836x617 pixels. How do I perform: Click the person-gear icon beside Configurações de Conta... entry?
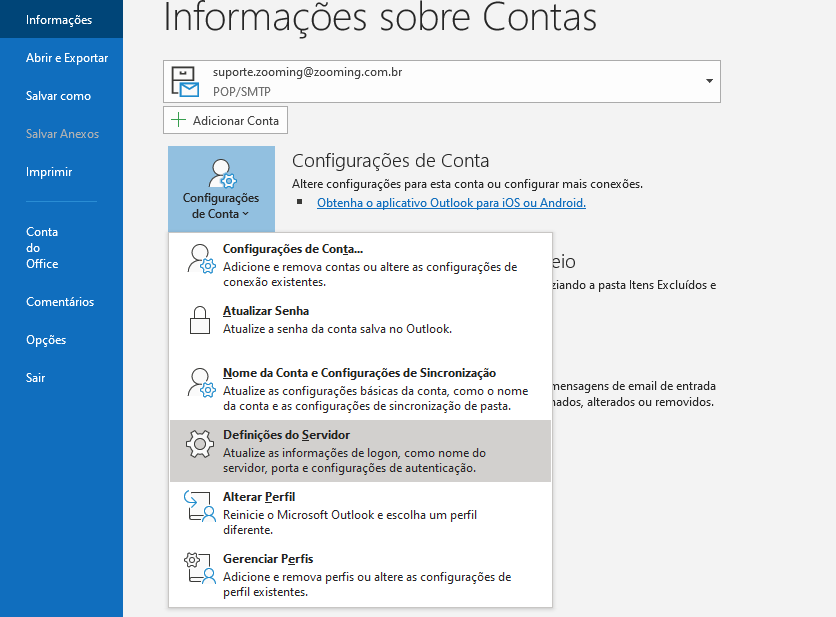[200, 259]
